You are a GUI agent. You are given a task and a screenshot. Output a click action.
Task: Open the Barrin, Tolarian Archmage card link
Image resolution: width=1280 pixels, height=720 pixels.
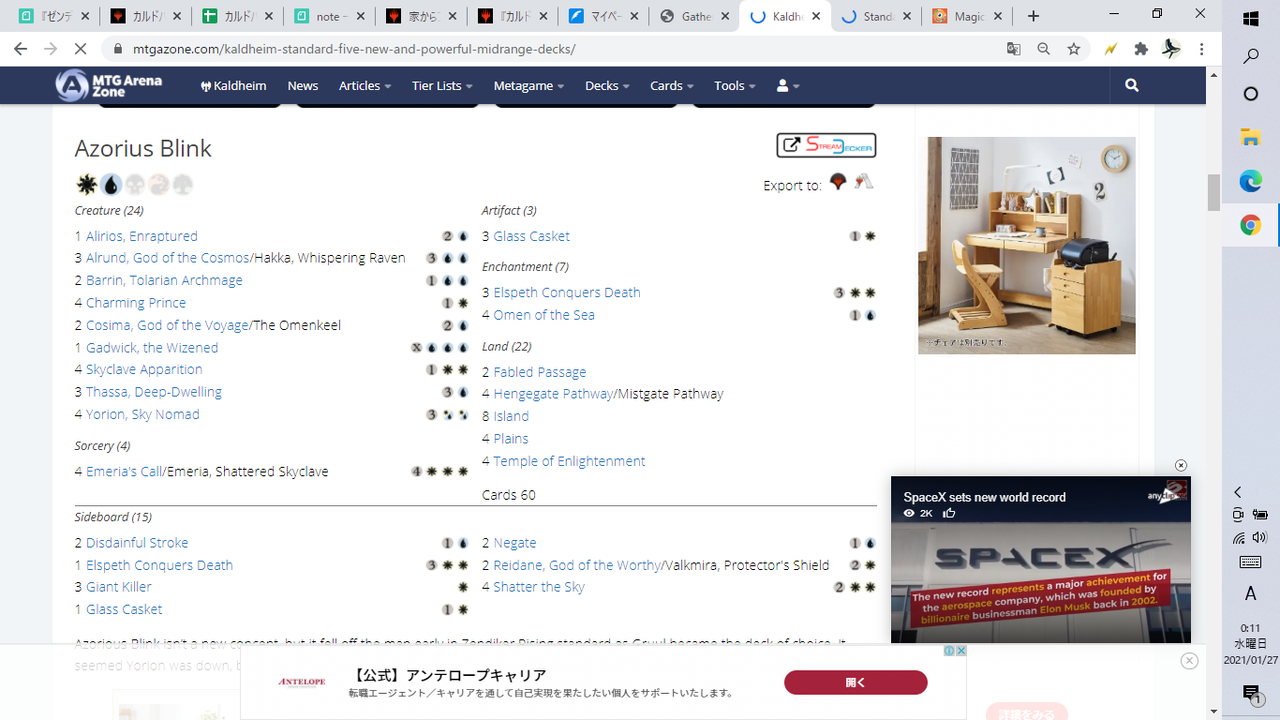tap(164, 280)
